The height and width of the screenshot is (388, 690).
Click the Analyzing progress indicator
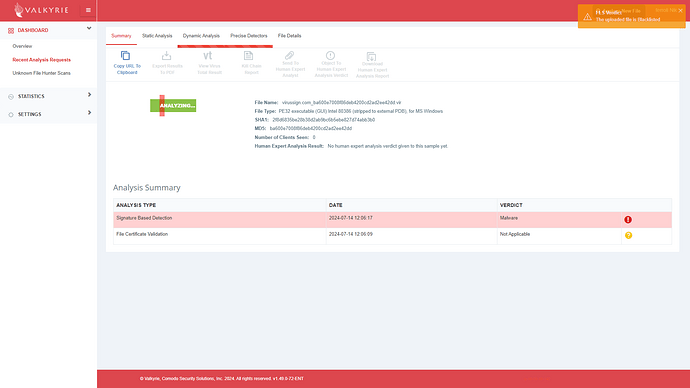173,106
